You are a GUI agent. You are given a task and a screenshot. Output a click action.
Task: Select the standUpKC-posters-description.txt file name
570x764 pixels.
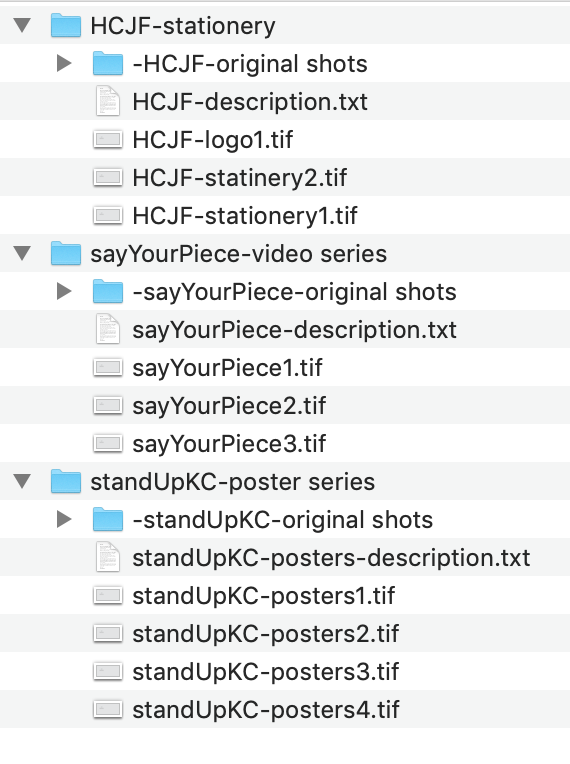point(331,558)
